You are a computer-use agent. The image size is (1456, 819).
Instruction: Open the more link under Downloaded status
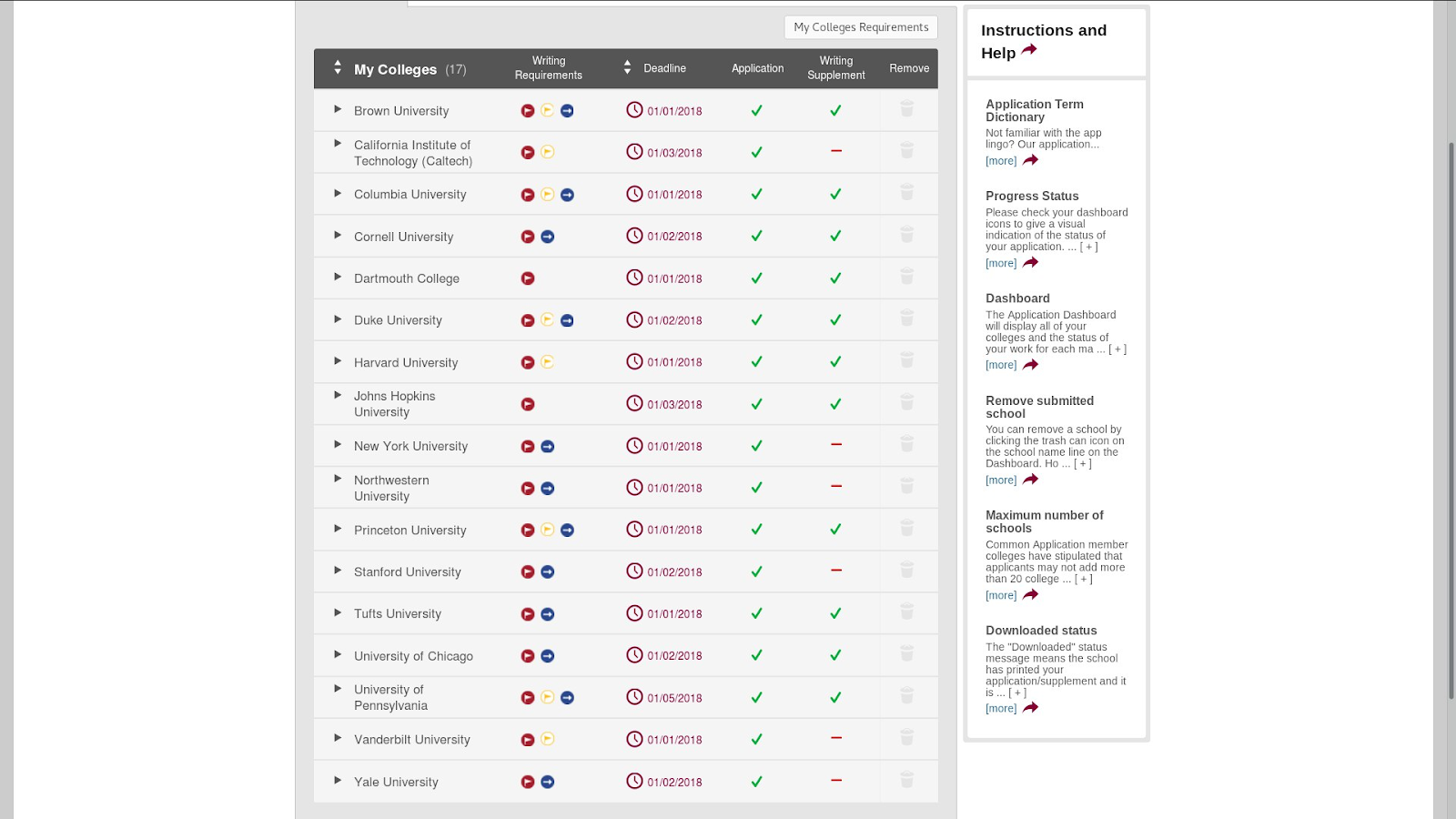point(1001,708)
